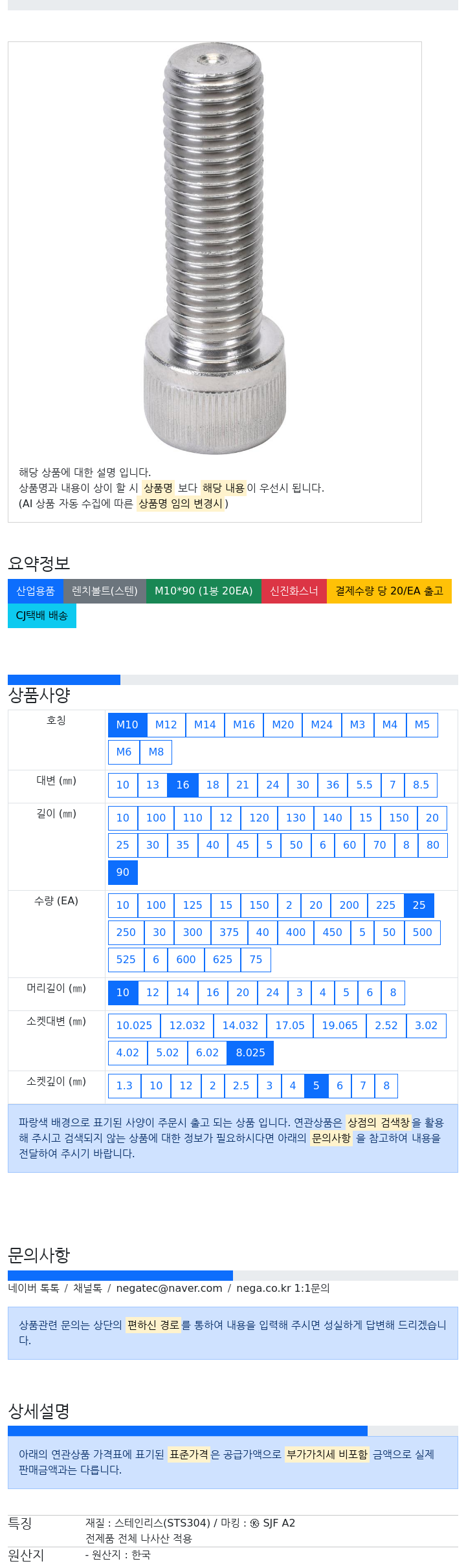Select the CJ택배 배송 shipping tag
Viewport: 466px width, 1568px height.
42,616
